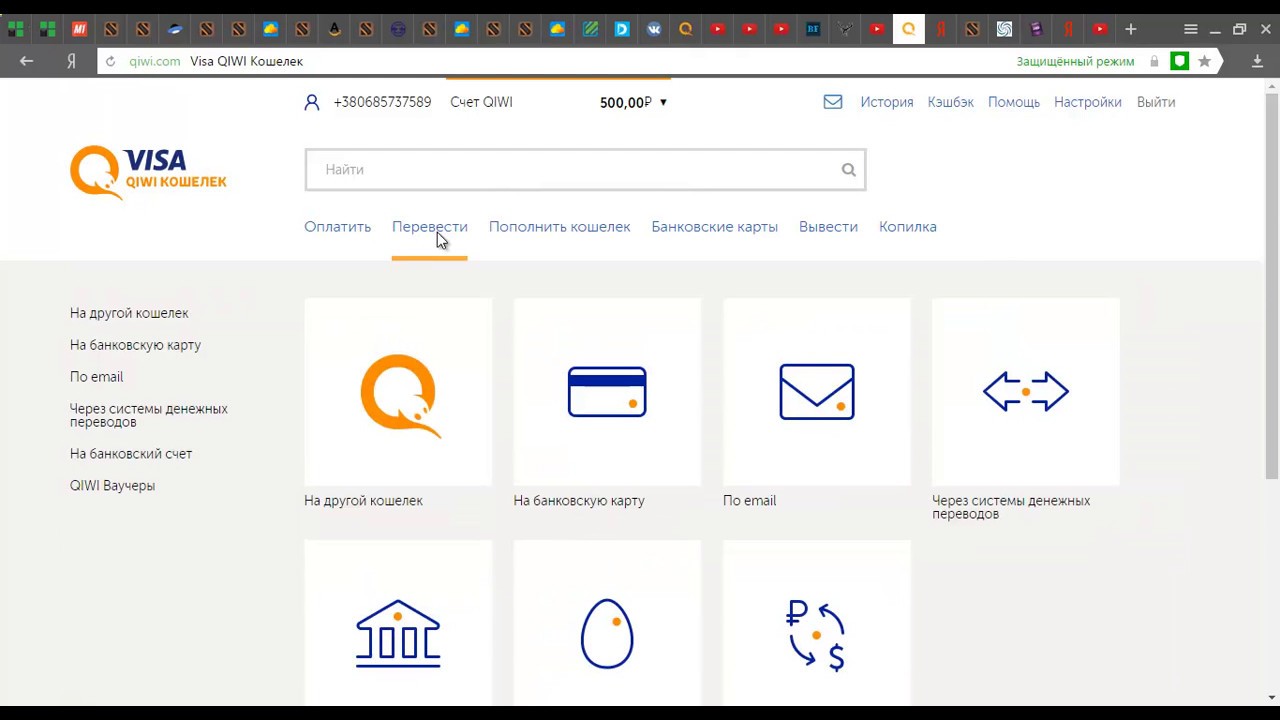Expand the 500,00₽ balance dropdown
This screenshot has height=720, width=1280.
(663, 102)
